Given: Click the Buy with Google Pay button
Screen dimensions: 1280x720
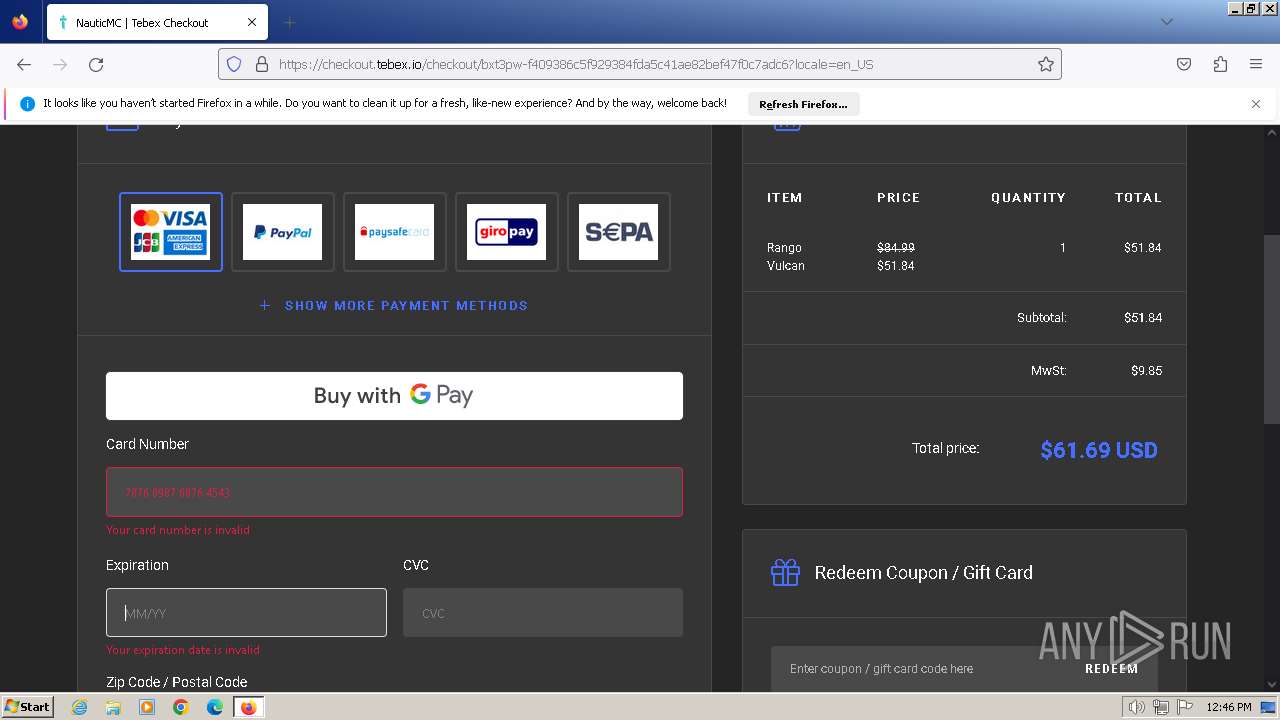Looking at the screenshot, I should click(394, 396).
